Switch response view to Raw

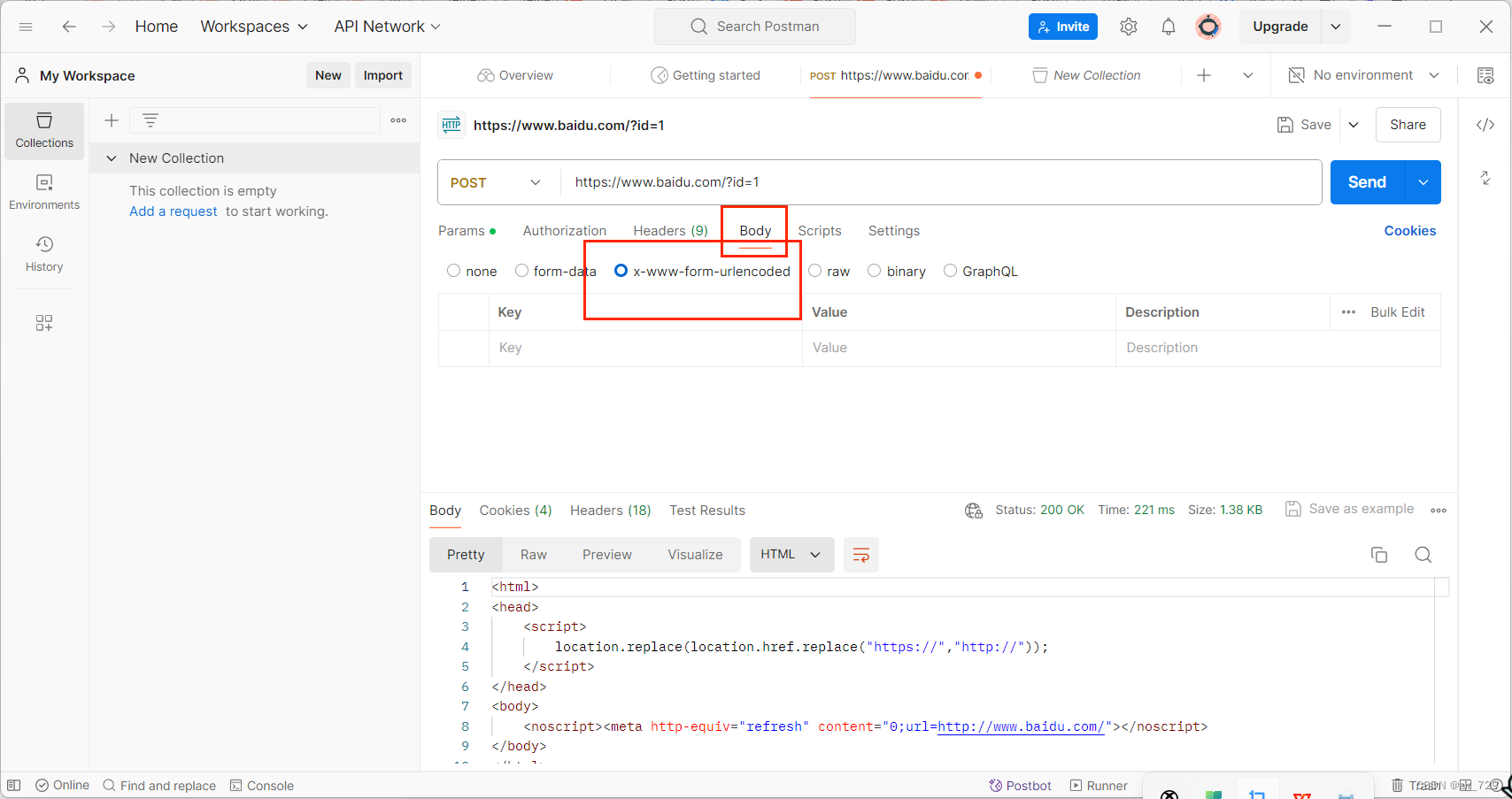(534, 555)
